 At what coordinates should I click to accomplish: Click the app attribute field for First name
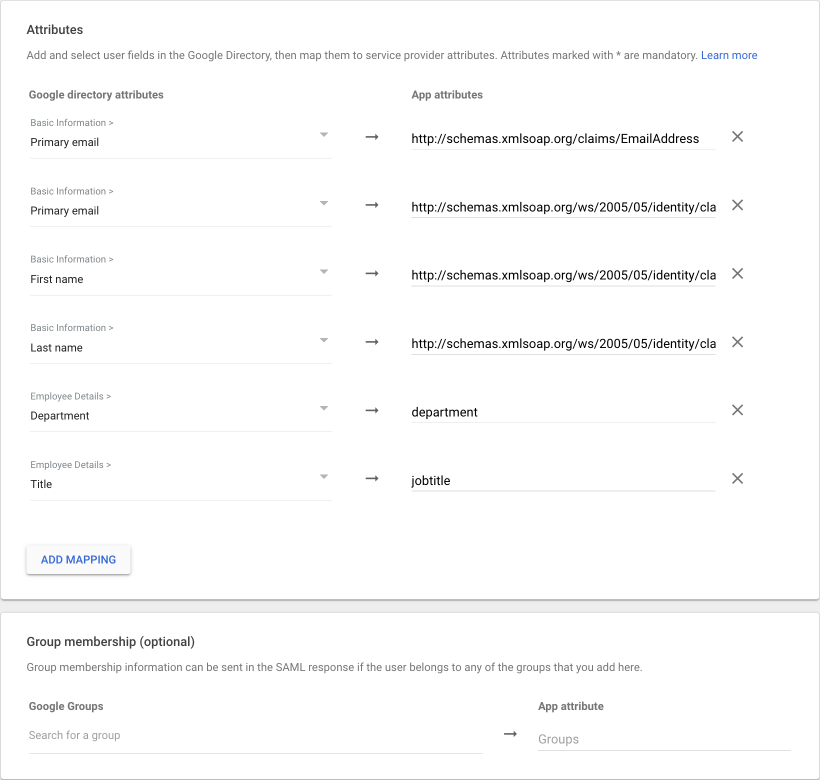tap(562, 275)
